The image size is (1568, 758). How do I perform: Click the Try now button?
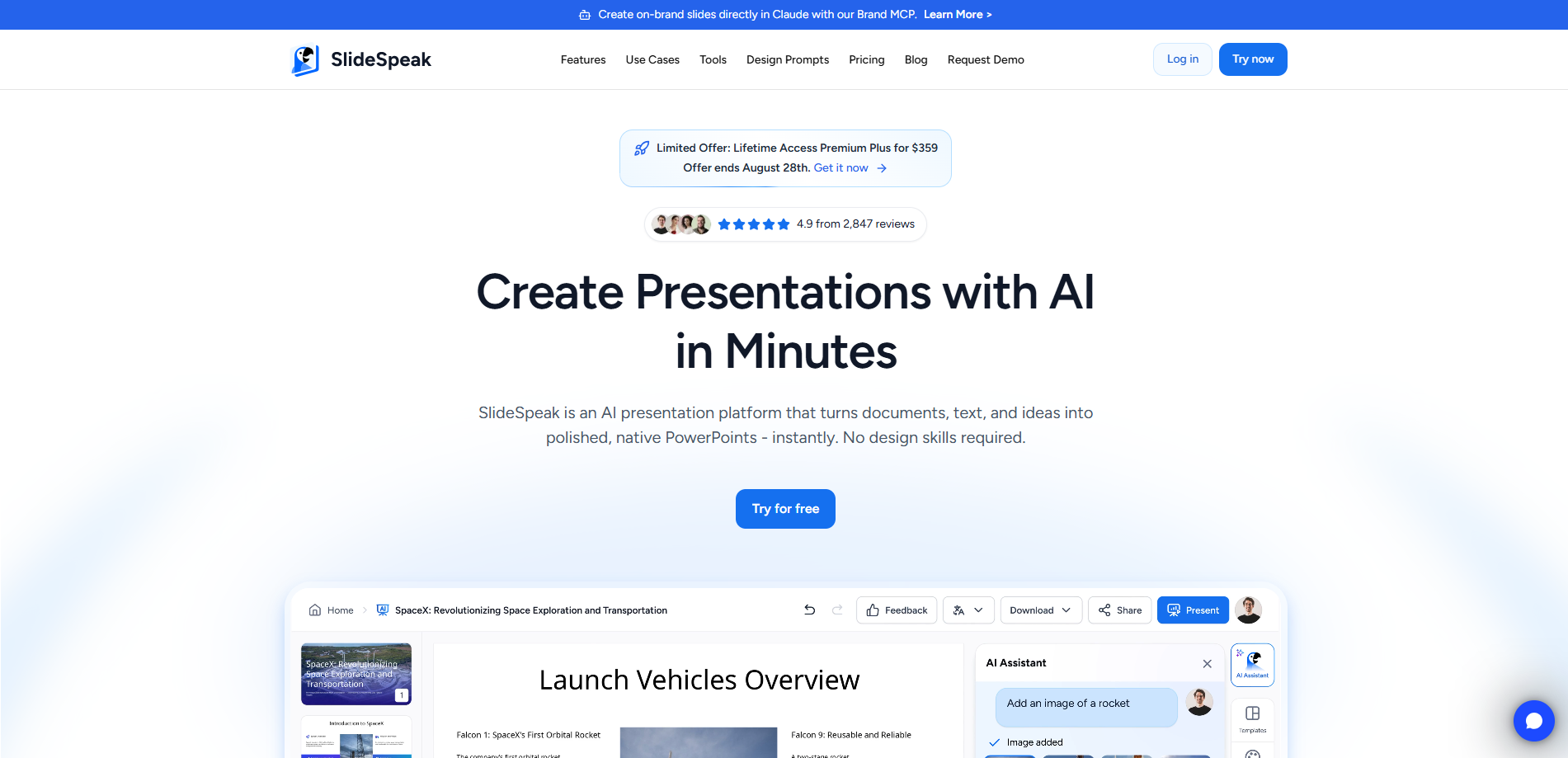pos(1253,59)
